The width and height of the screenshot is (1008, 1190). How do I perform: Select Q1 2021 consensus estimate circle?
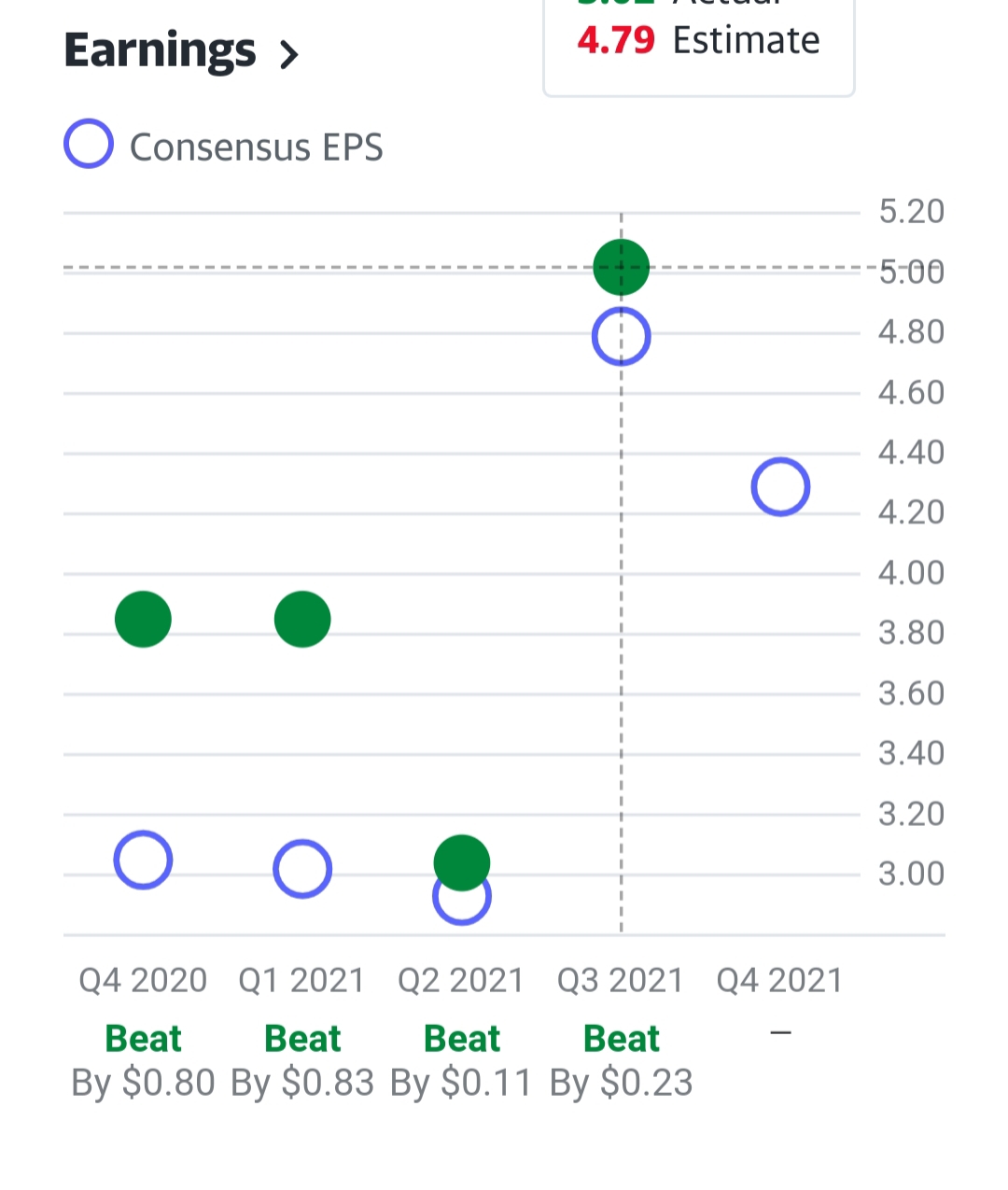pyautogui.click(x=302, y=869)
